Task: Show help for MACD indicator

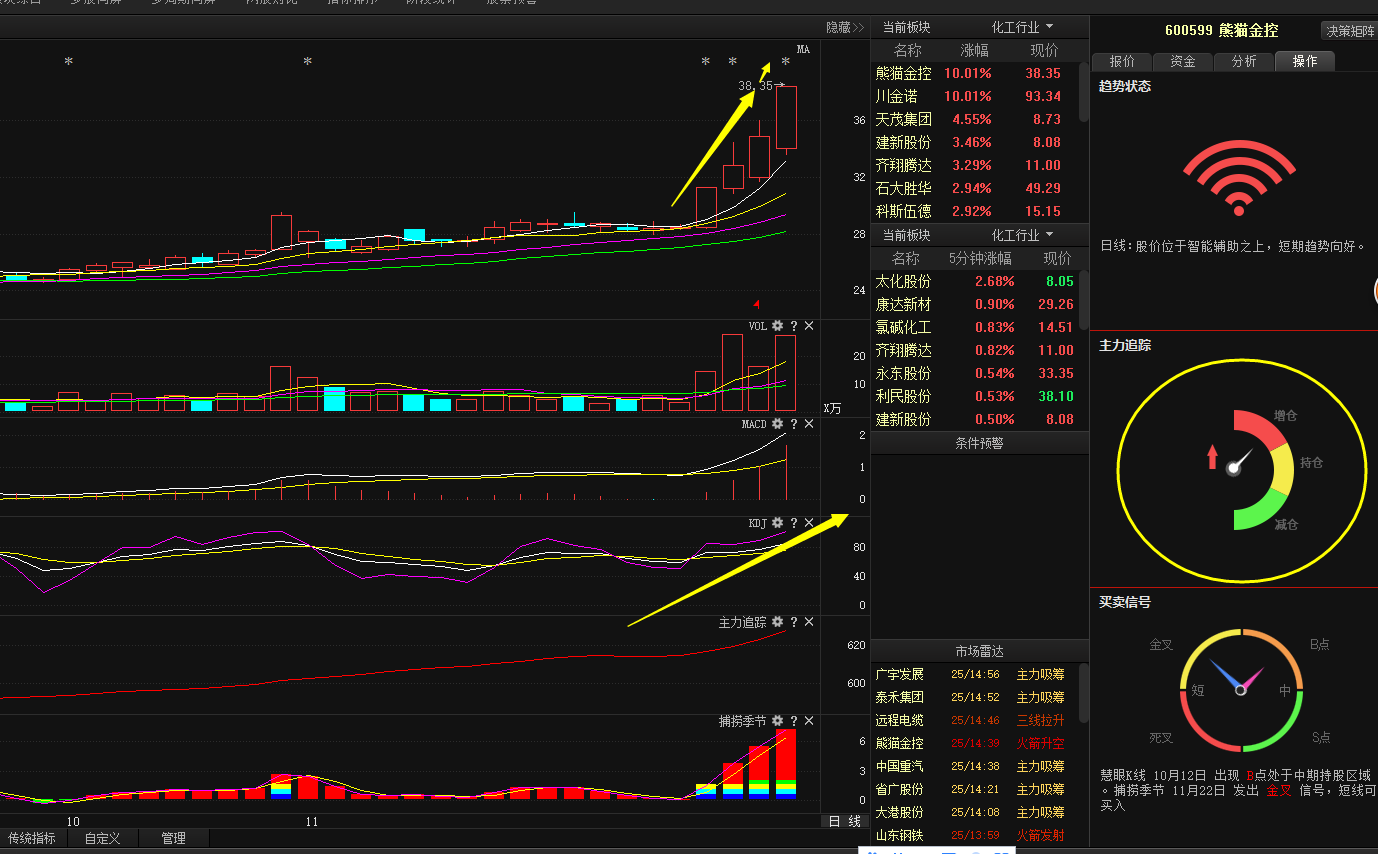Action: point(794,424)
